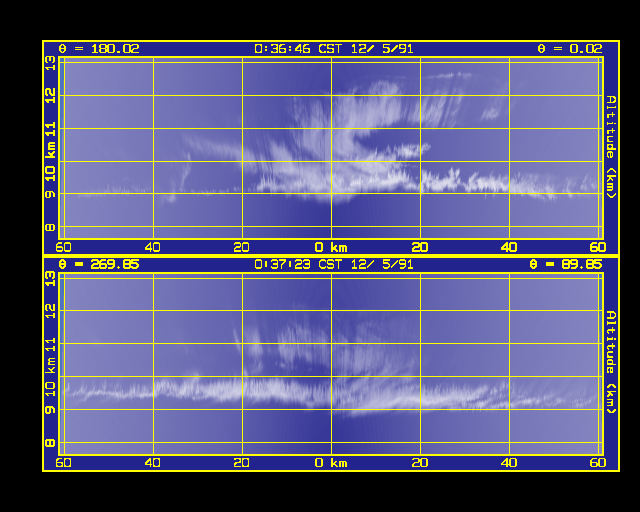The width and height of the screenshot is (640, 512).
Task: Click the 40 distance label on the θ = 269.85 side
Action: 153,463
